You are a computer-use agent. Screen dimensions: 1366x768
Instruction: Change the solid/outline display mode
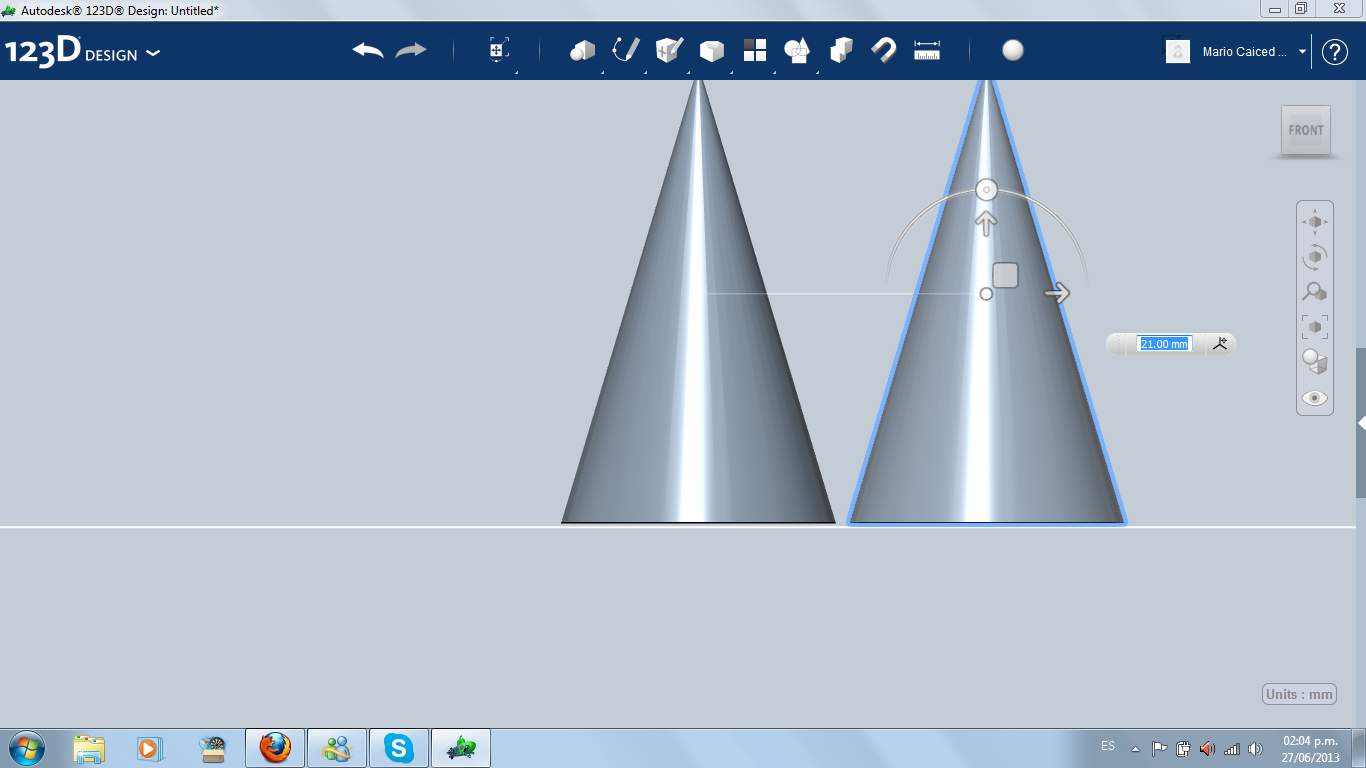(1315, 362)
